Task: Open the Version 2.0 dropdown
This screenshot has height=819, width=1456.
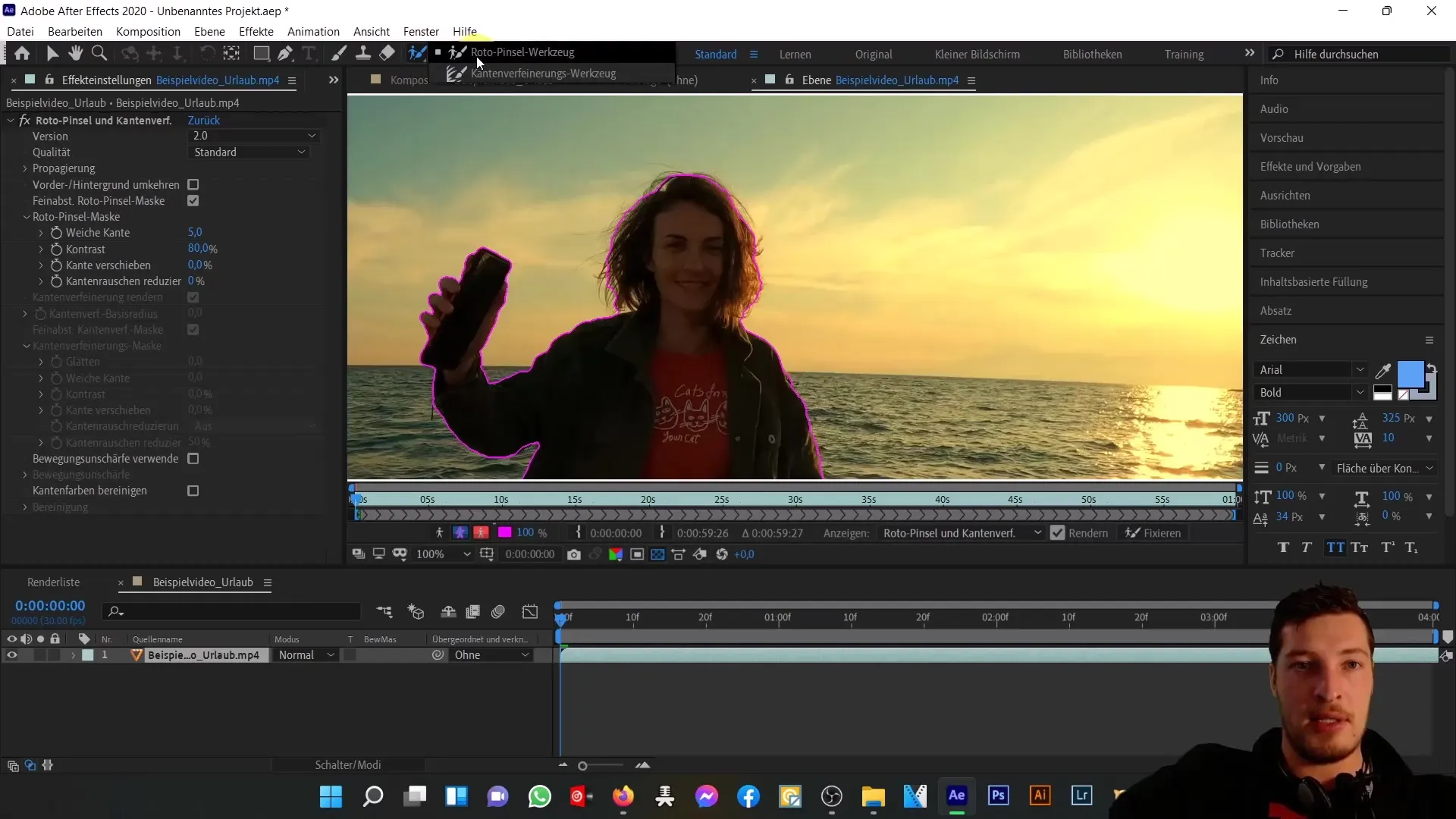Action: pos(253,136)
